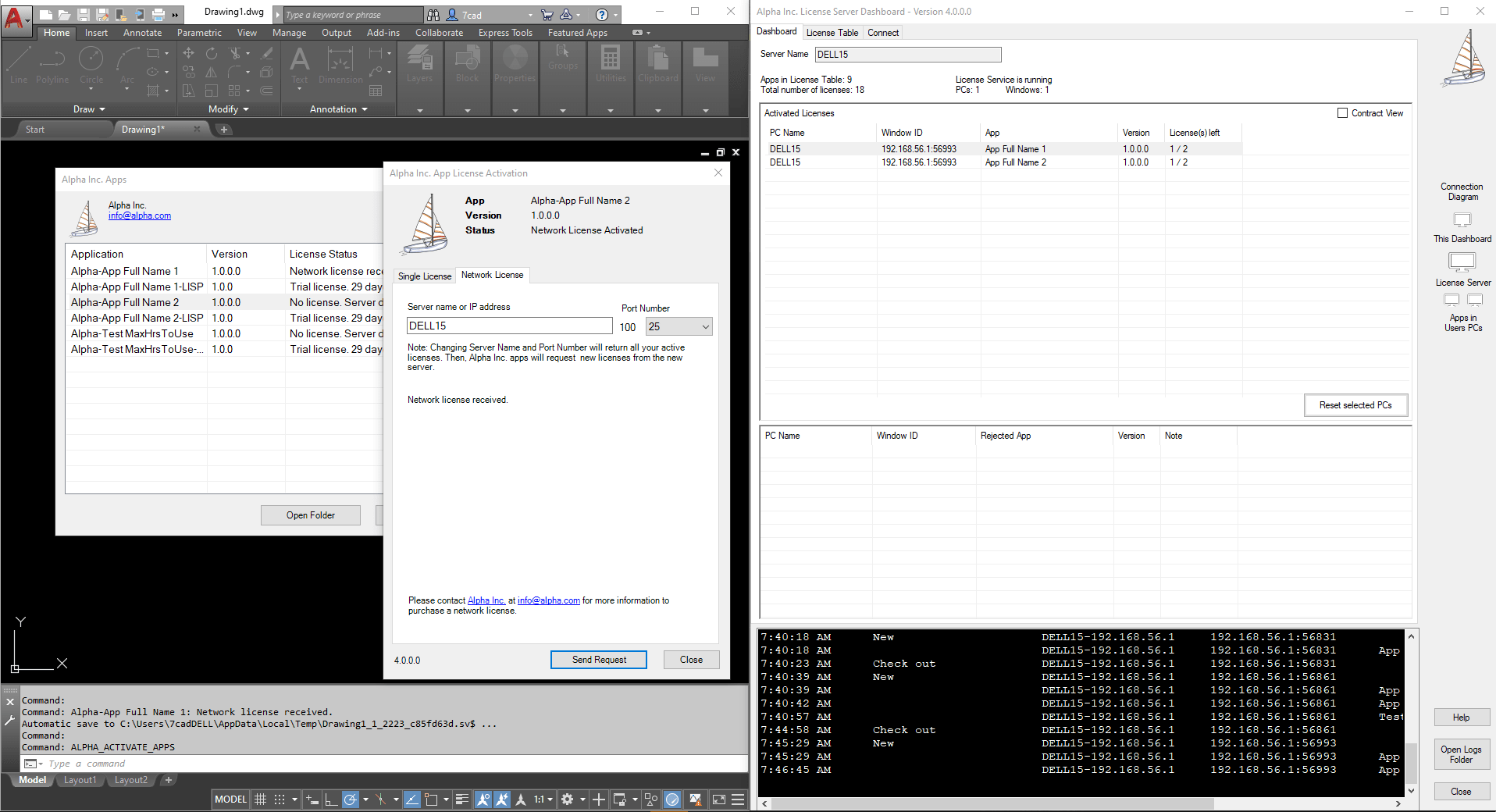
Task: Click the Send Request button
Action: point(599,660)
